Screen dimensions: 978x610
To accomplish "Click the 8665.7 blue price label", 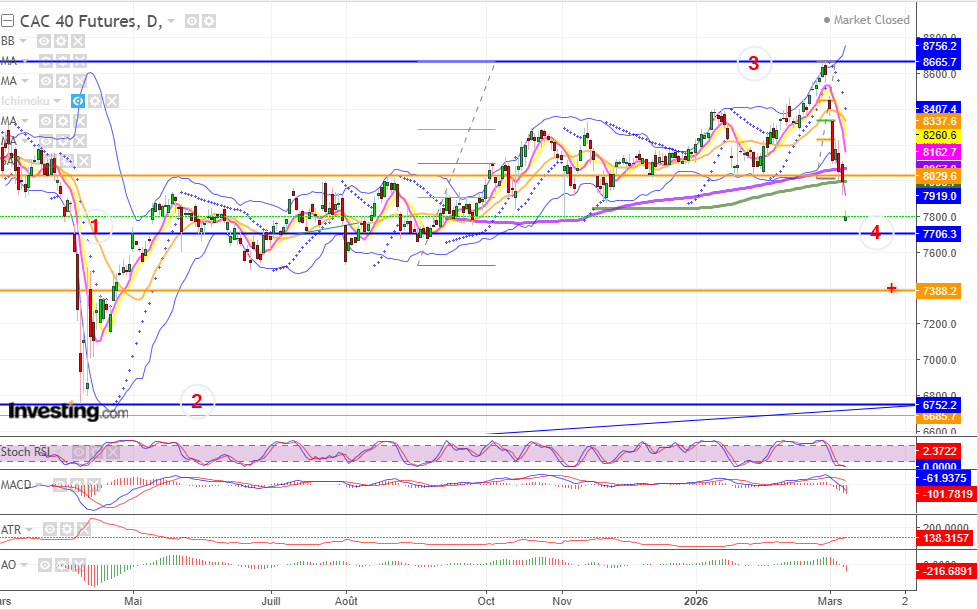I will (938, 62).
